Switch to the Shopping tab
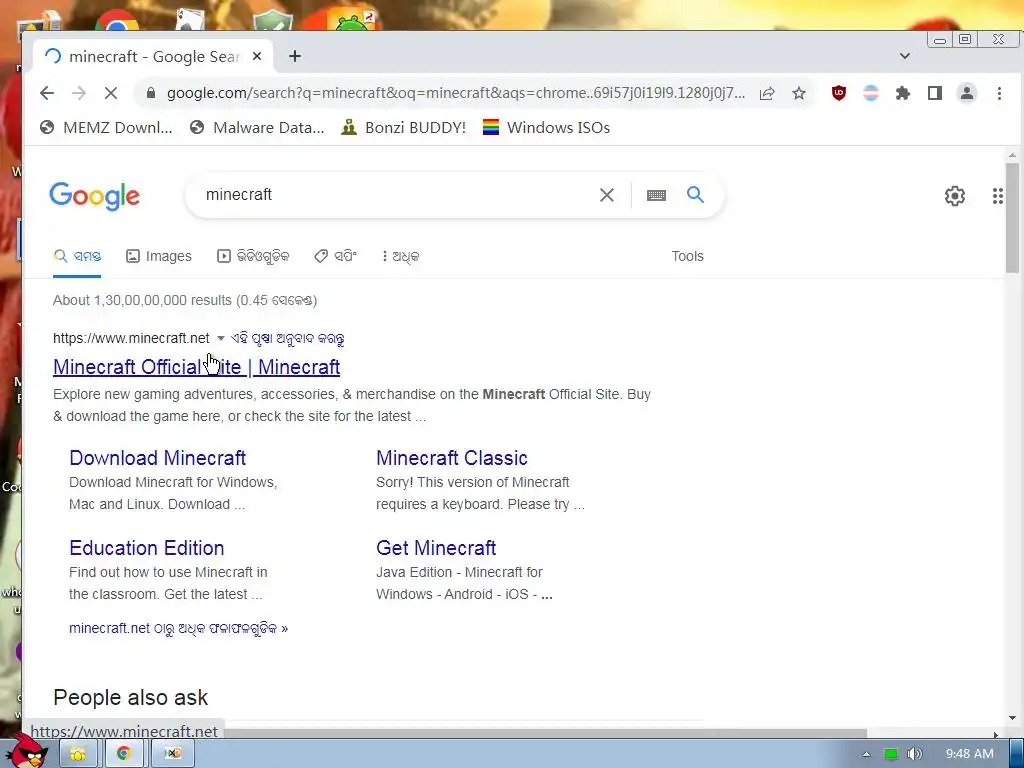The image size is (1024, 768). (x=336, y=256)
